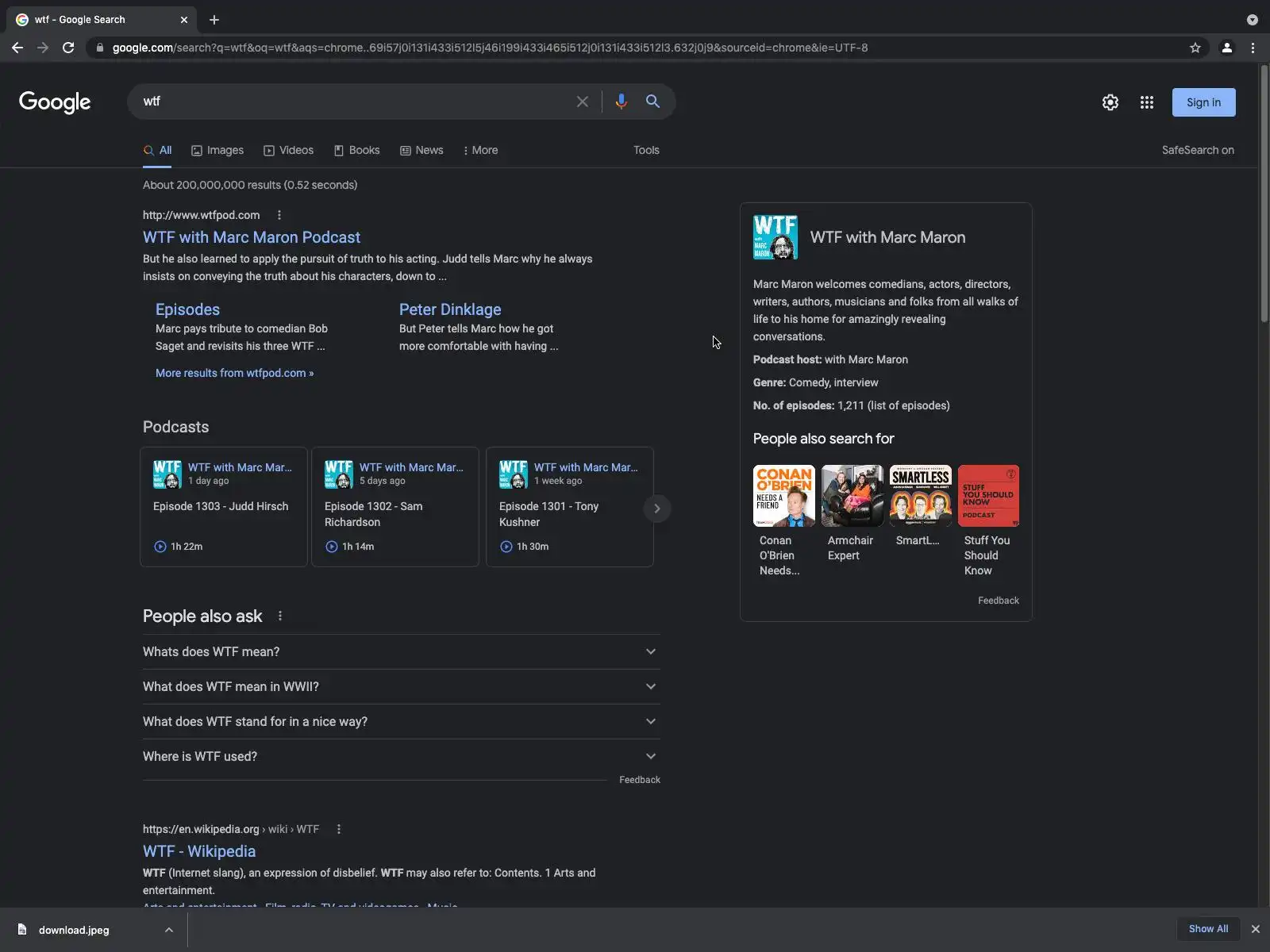Play the 1h 30m Tony Kushner episode
The height and width of the screenshot is (952, 1270).
point(506,547)
